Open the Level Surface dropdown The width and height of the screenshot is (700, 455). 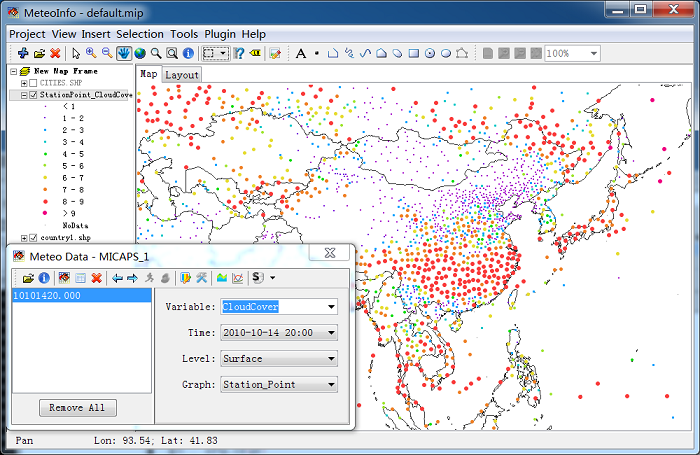331,359
